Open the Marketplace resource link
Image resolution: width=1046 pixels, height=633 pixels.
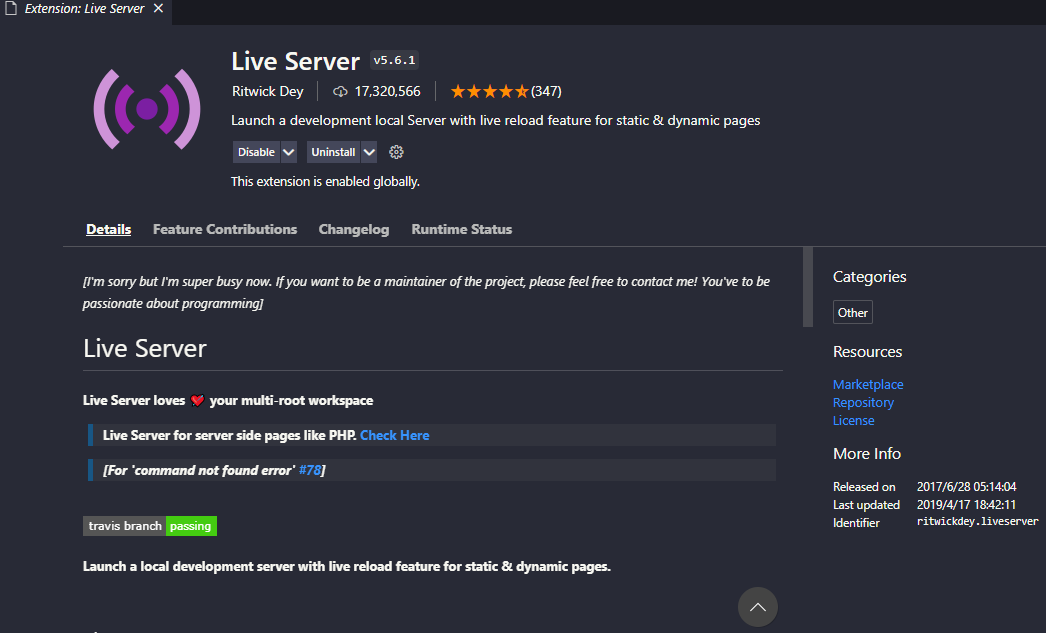coord(868,384)
